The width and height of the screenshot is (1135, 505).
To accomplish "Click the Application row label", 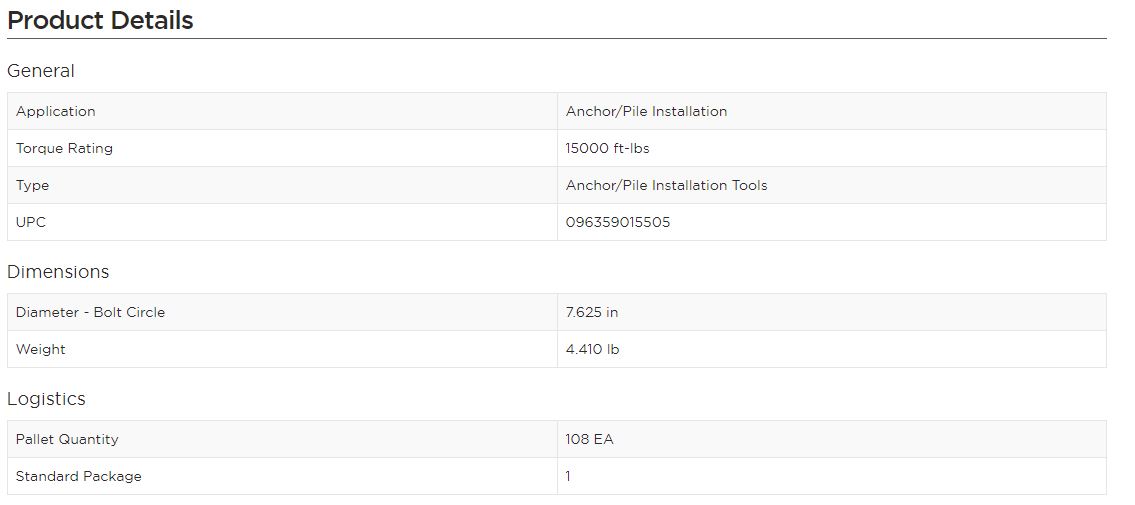I will 56,111.
